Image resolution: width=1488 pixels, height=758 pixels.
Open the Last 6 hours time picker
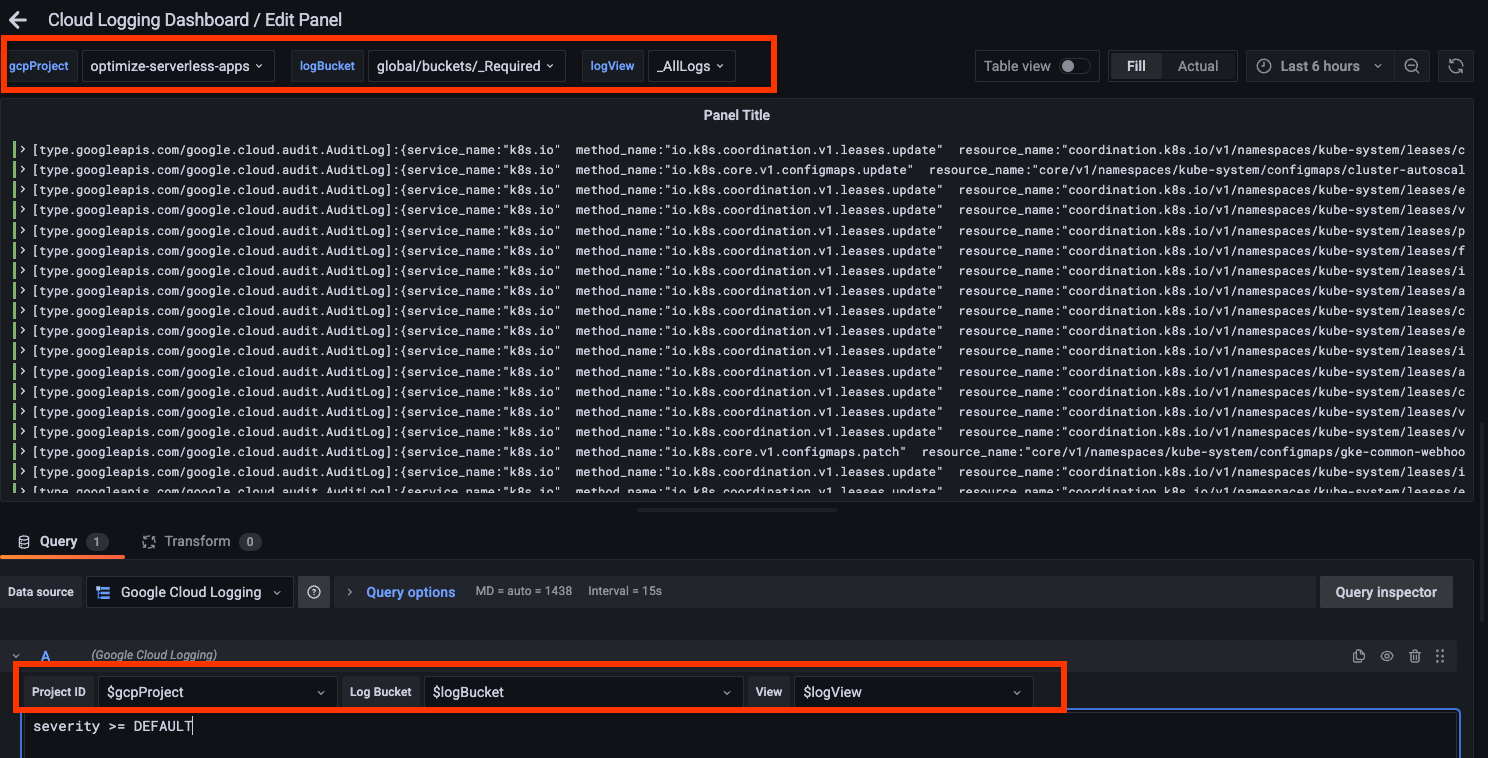click(x=1319, y=66)
